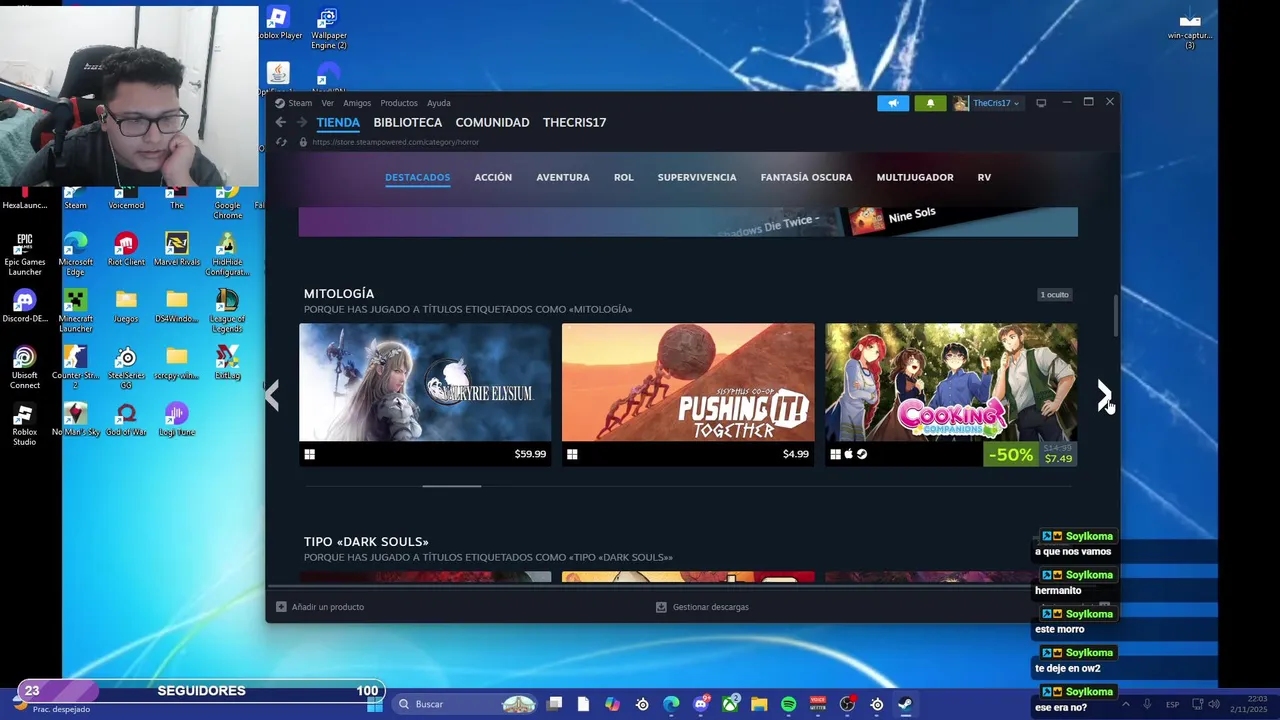Click Steam store page vertical scrollbar
The image size is (1280, 720).
pos(1115,316)
